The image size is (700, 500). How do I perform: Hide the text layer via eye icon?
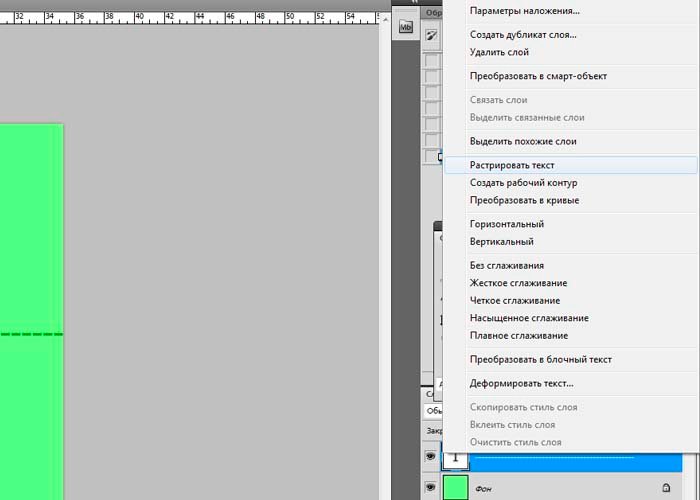430,456
